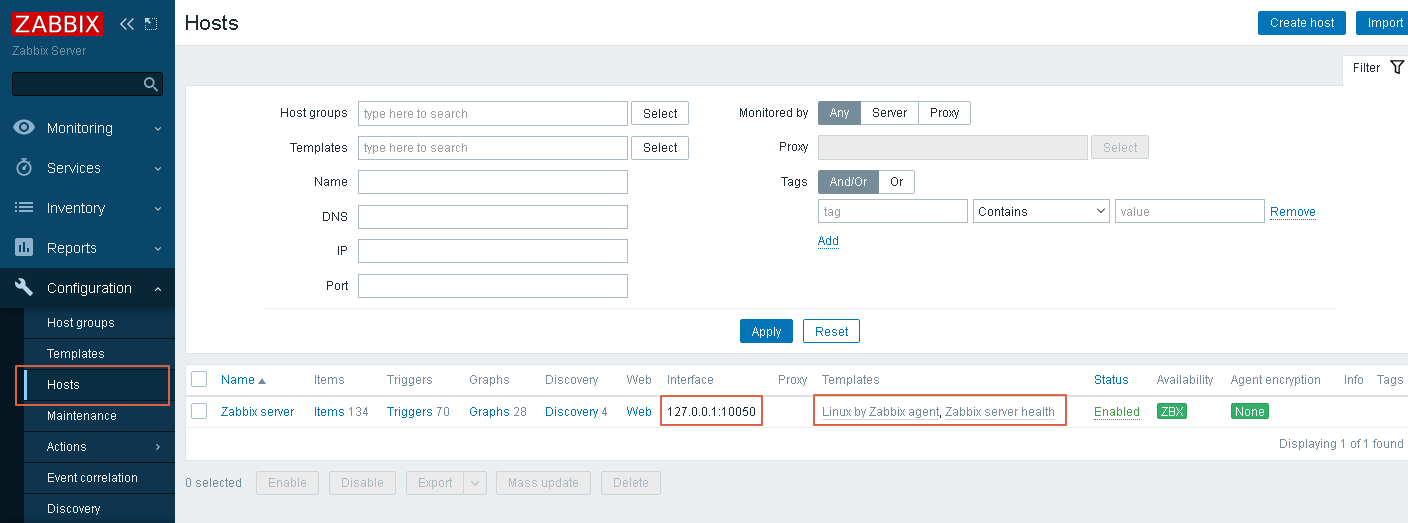Click the search magnifier icon
The height and width of the screenshot is (523, 1408).
coord(151,84)
